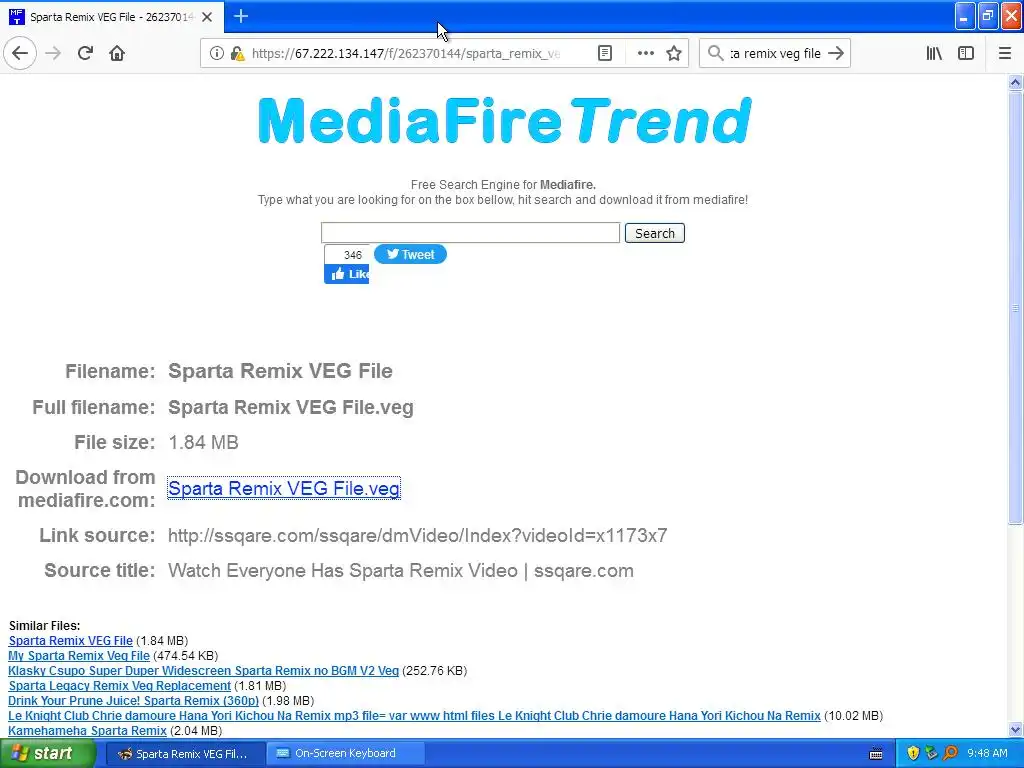Click the Facebook Like button
Screen dimensions: 1024x768
(x=347, y=274)
